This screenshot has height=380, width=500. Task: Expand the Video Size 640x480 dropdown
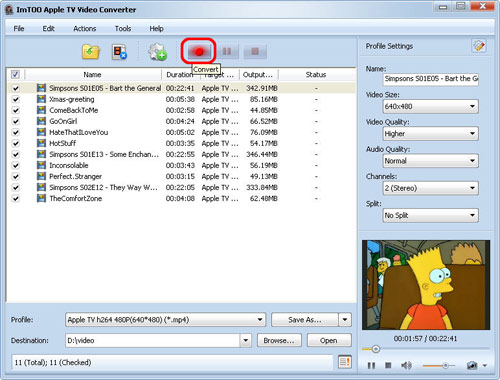click(431, 106)
